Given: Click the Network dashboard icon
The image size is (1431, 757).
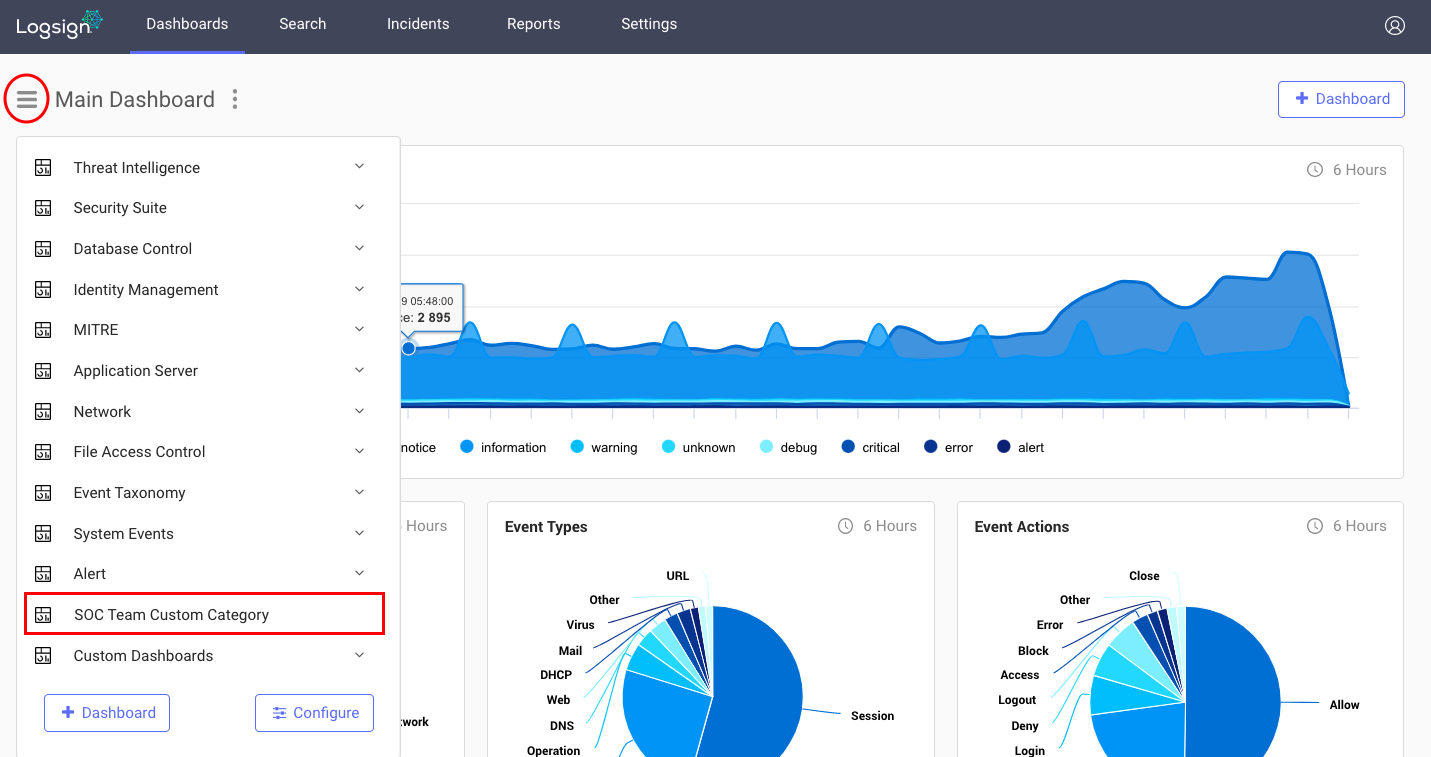Looking at the screenshot, I should (43, 411).
